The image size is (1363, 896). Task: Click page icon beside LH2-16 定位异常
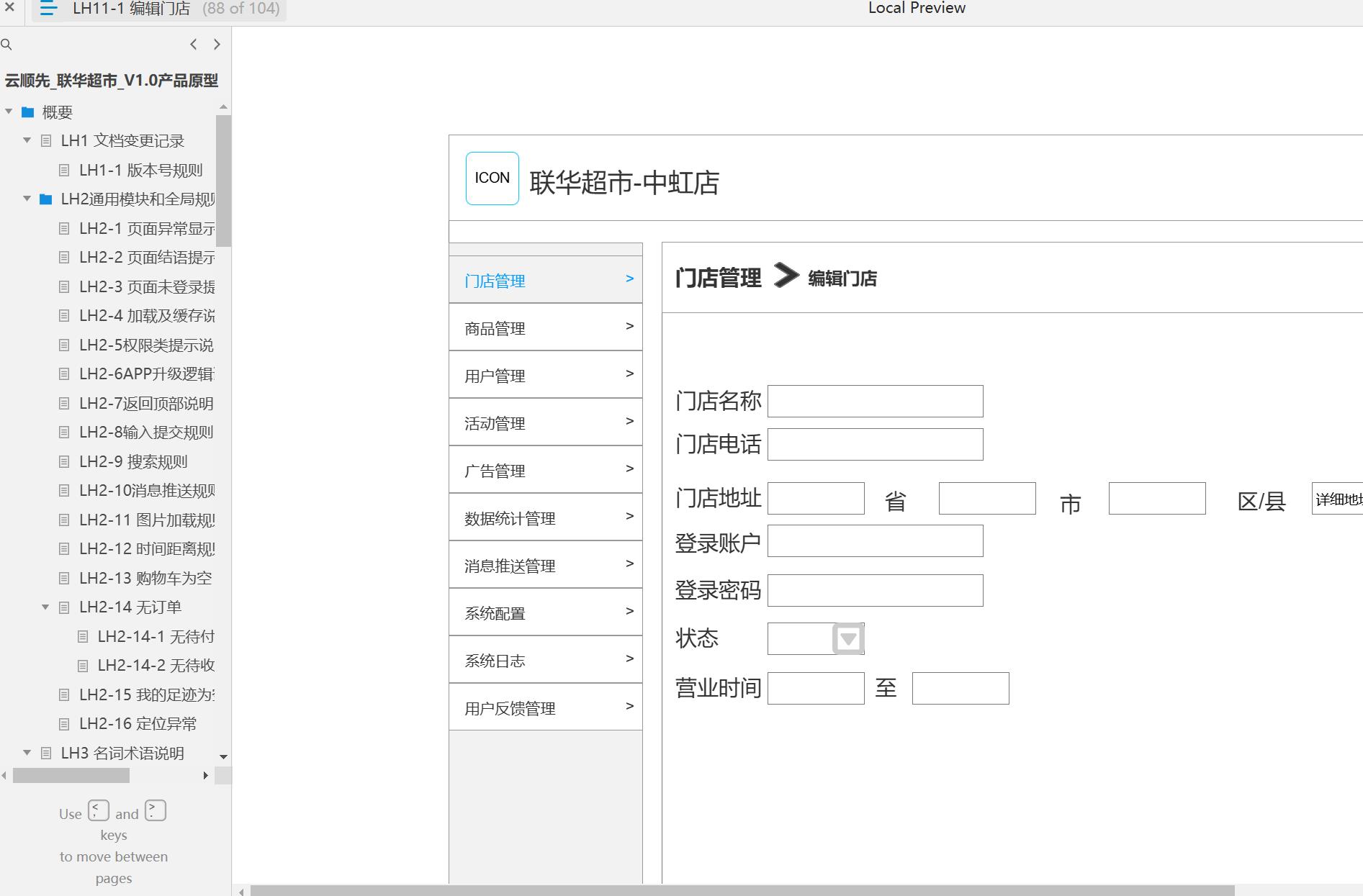click(x=64, y=724)
